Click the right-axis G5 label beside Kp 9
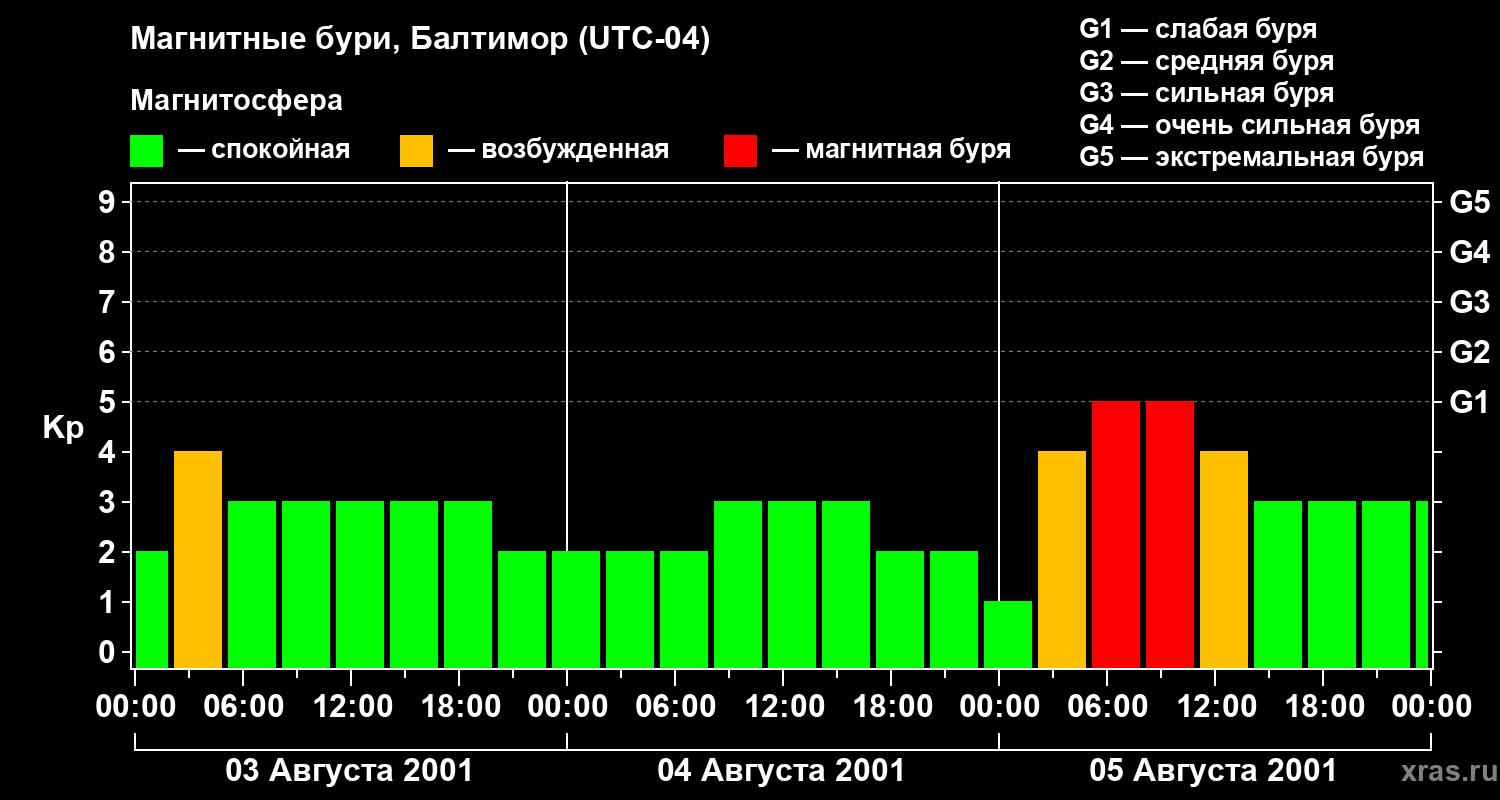The image size is (1500, 800). (1470, 202)
